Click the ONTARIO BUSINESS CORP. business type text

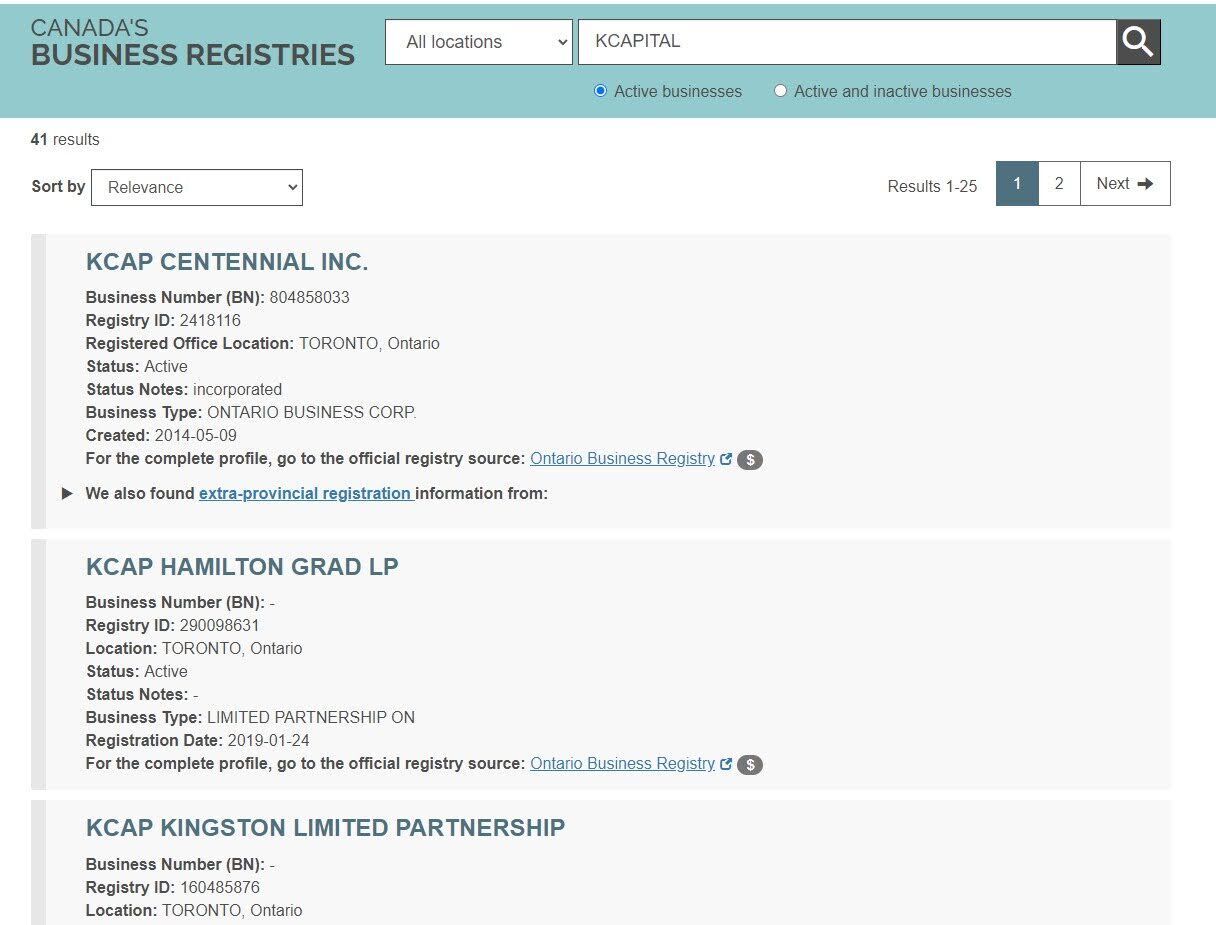(x=312, y=413)
